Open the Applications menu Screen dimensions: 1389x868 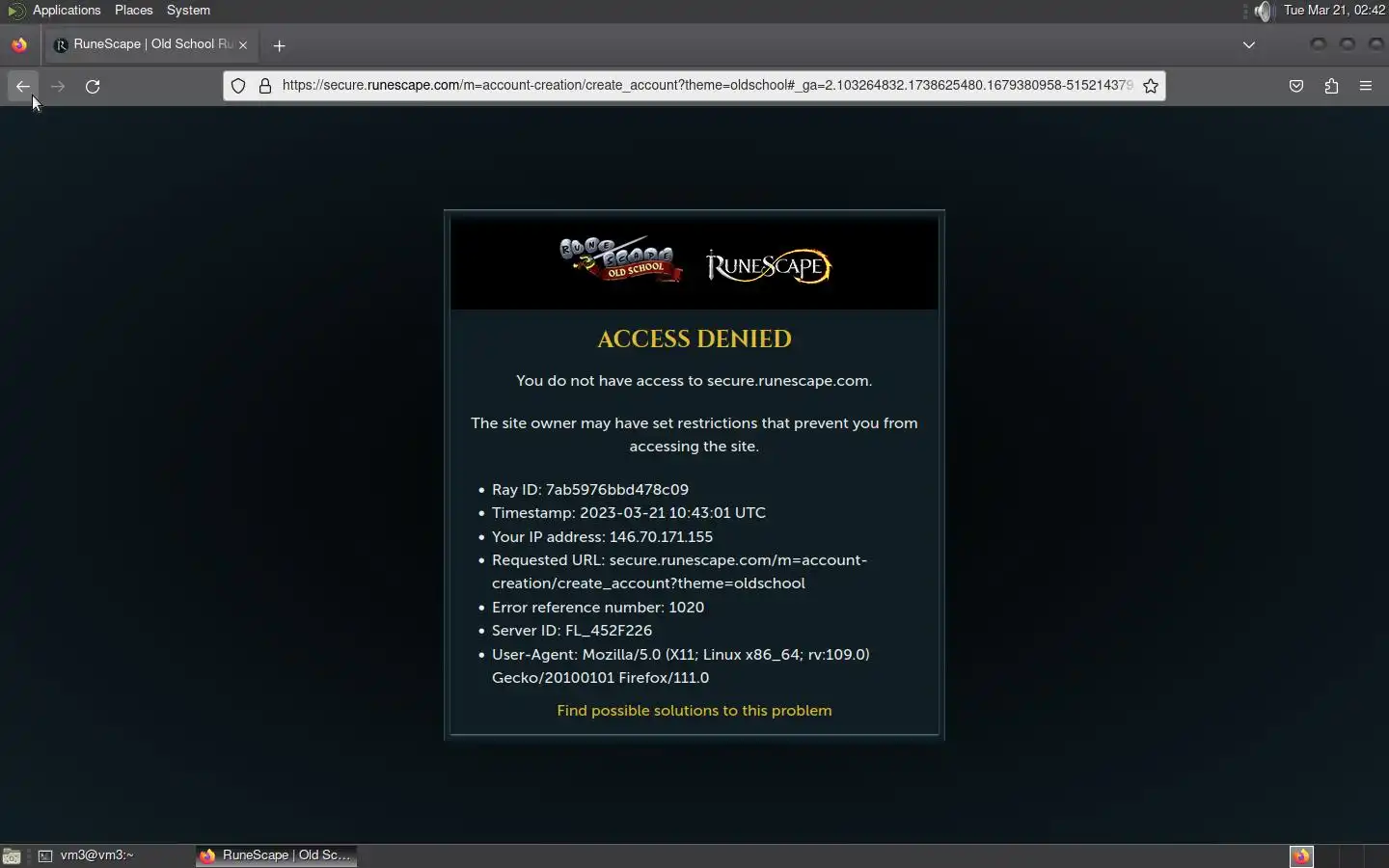pos(67,10)
